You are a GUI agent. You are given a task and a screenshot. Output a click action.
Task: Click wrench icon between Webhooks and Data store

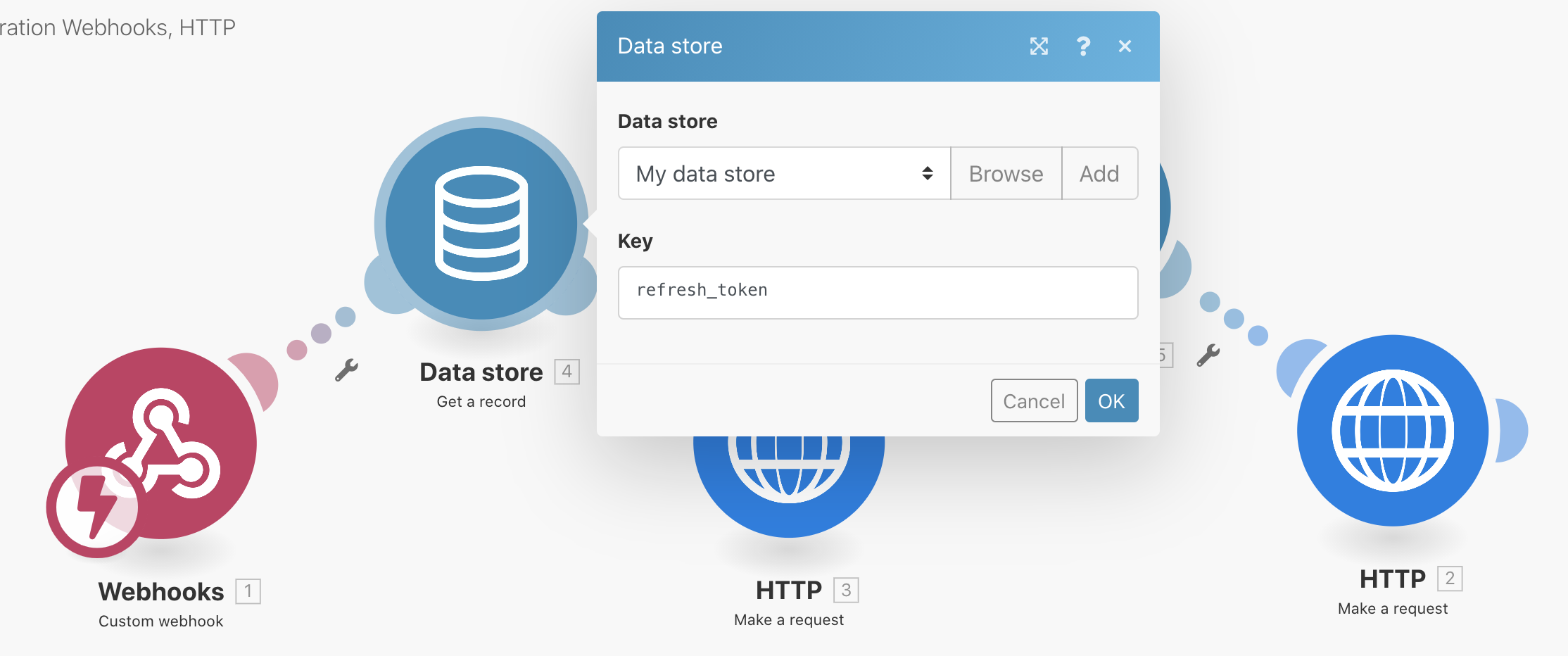346,370
